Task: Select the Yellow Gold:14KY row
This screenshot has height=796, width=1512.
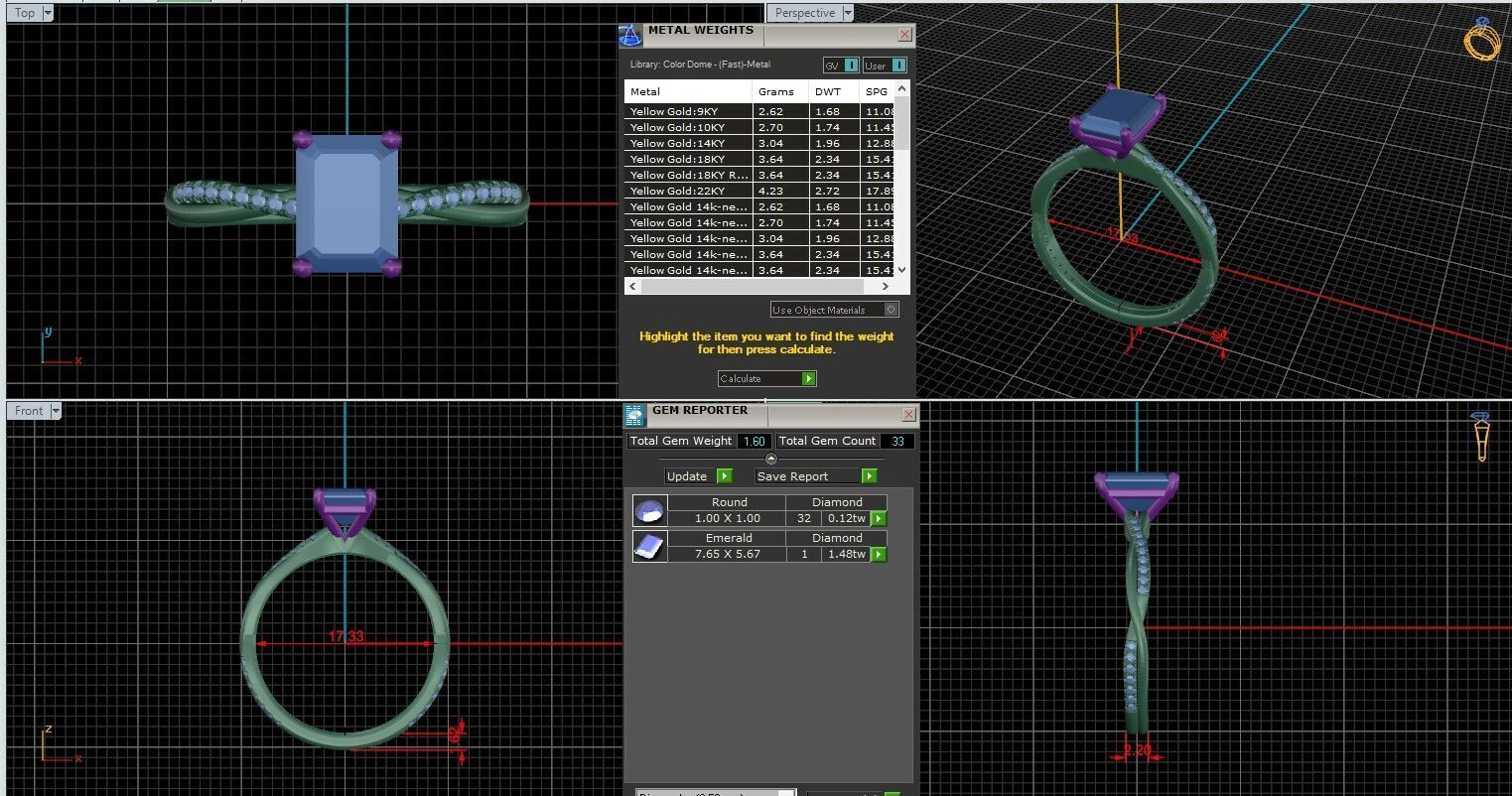Action: (759, 143)
